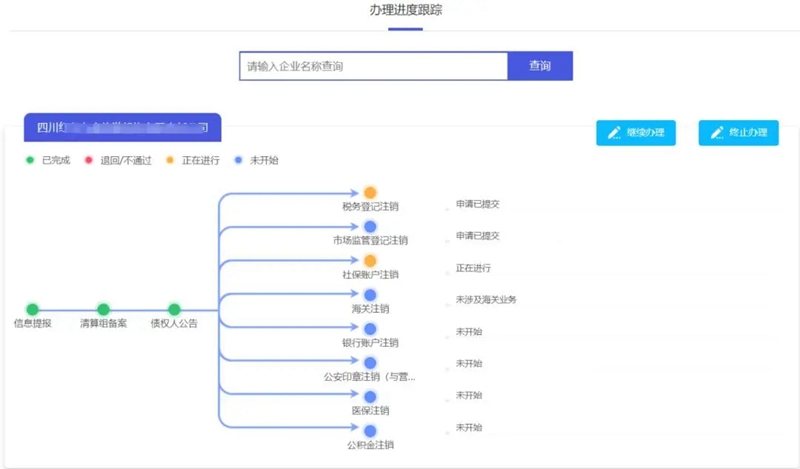Click the blue 市场监管登记注销 node
Viewport: 800px width, 469px height.
pyautogui.click(x=370, y=227)
